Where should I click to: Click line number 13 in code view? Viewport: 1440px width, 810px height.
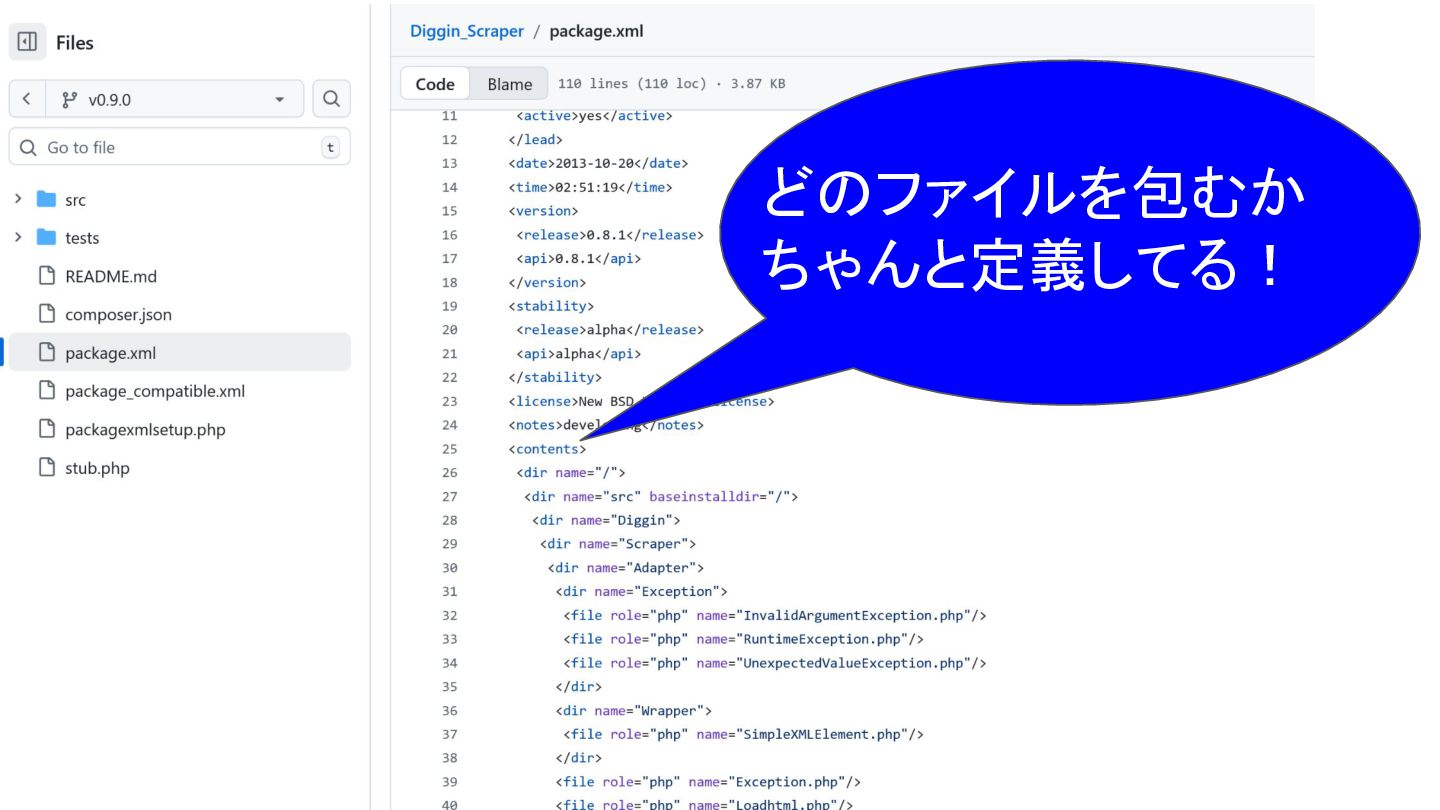(449, 163)
